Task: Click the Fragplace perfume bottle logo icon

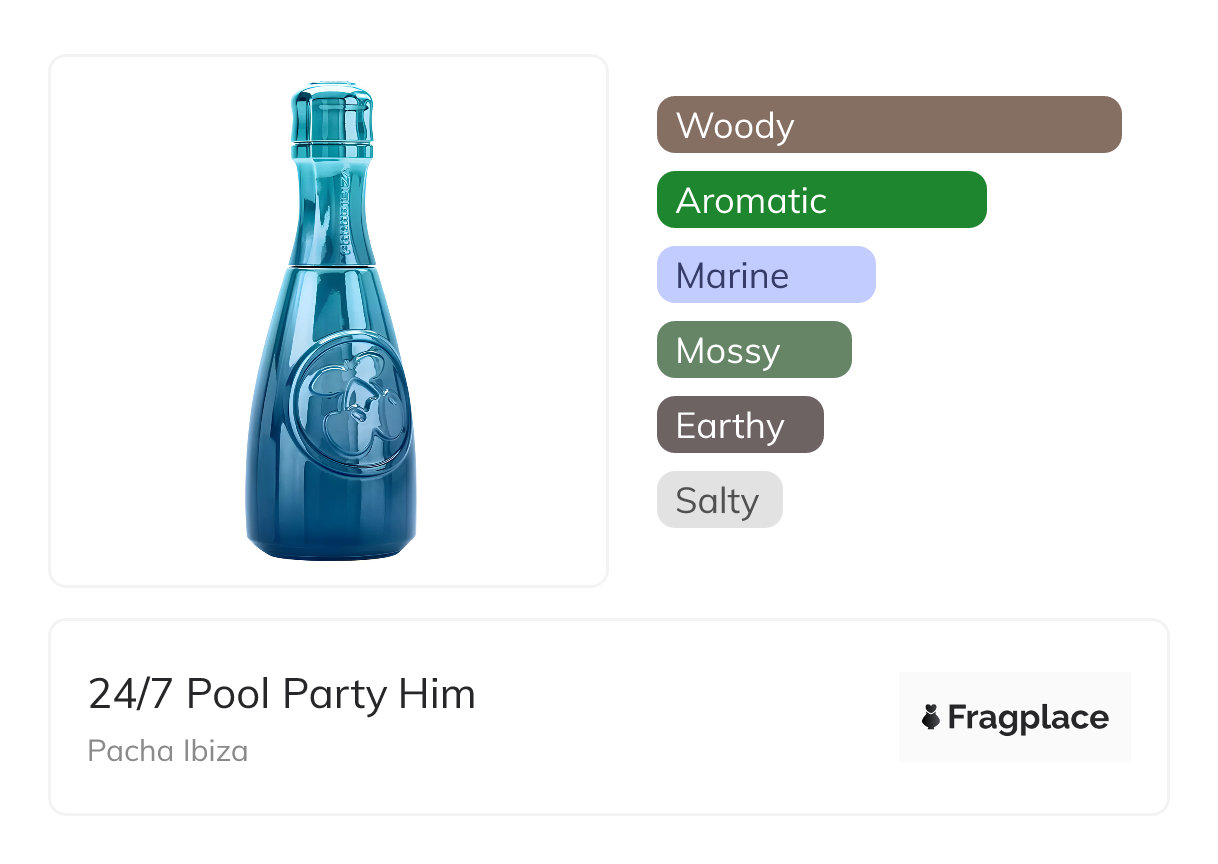Action: [x=931, y=717]
